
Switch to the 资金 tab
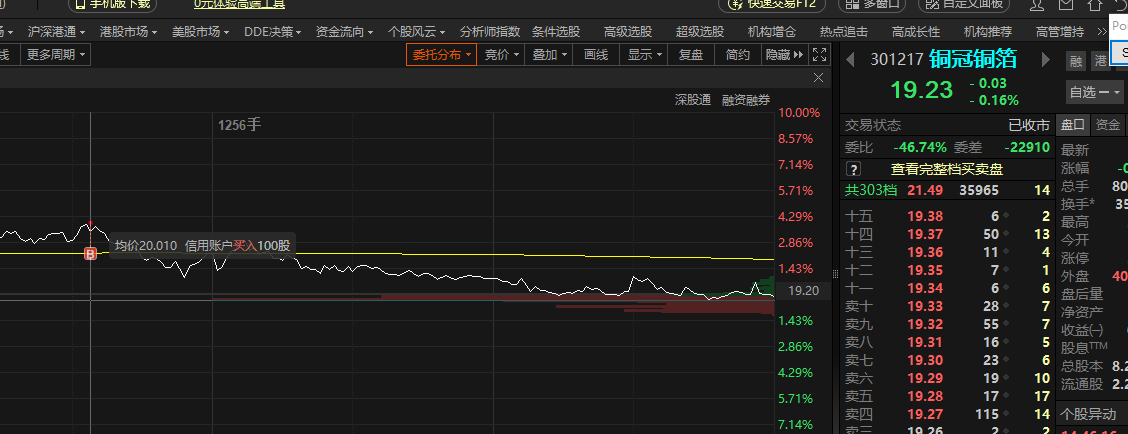[1108, 125]
